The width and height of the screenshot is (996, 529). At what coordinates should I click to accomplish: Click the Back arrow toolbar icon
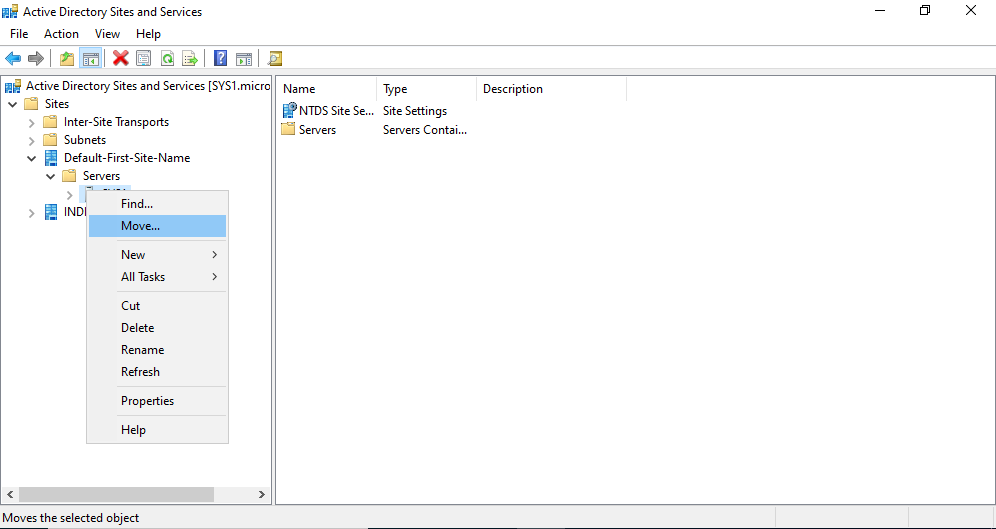[13, 59]
